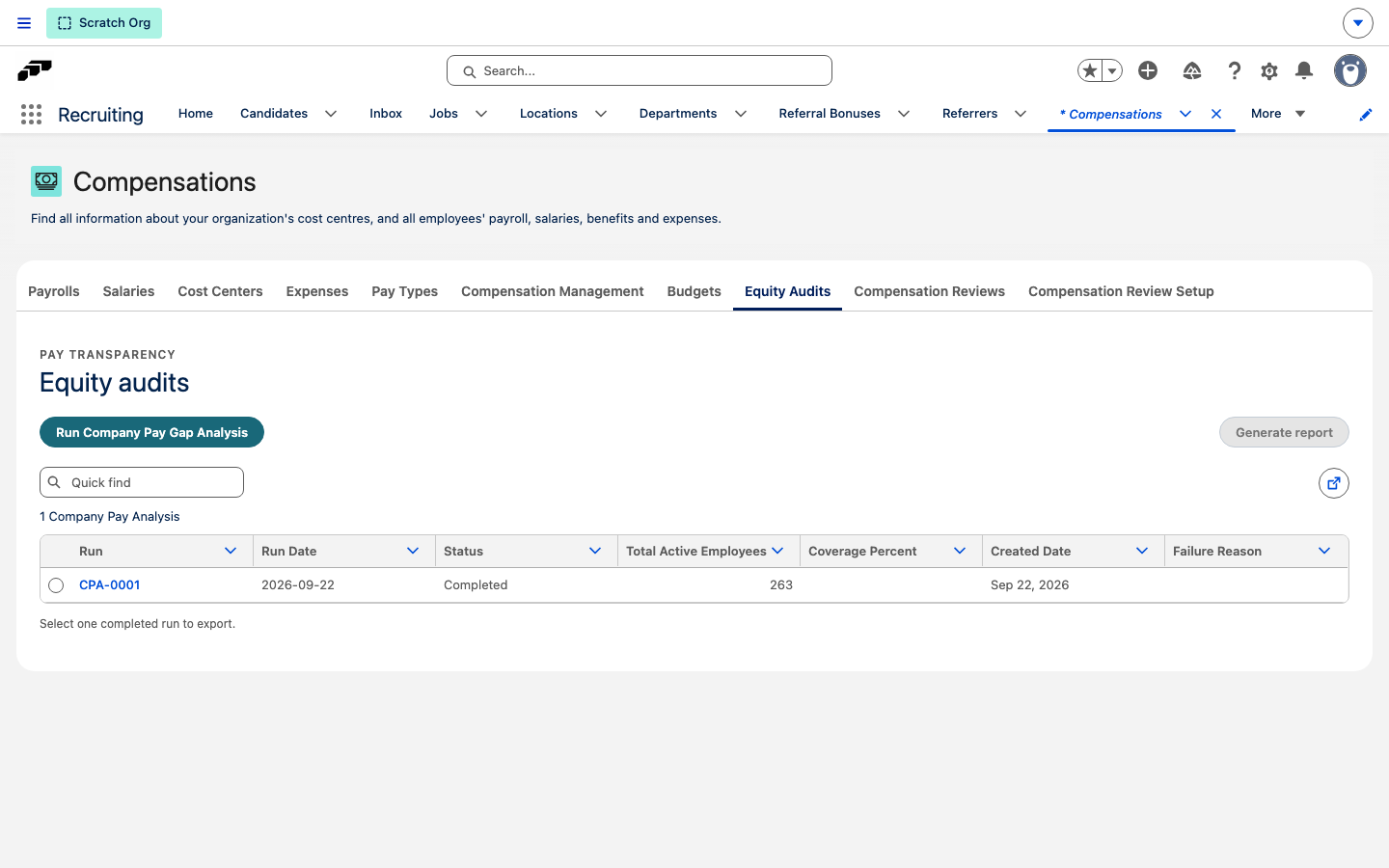Image resolution: width=1389 pixels, height=868 pixels.
Task: Open the top-right circled dropdown arrow
Action: [x=1358, y=23]
